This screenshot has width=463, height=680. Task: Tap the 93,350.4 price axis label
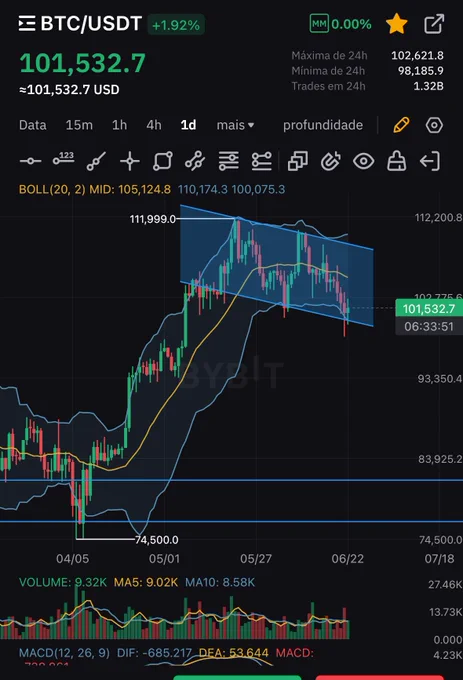coord(440,379)
